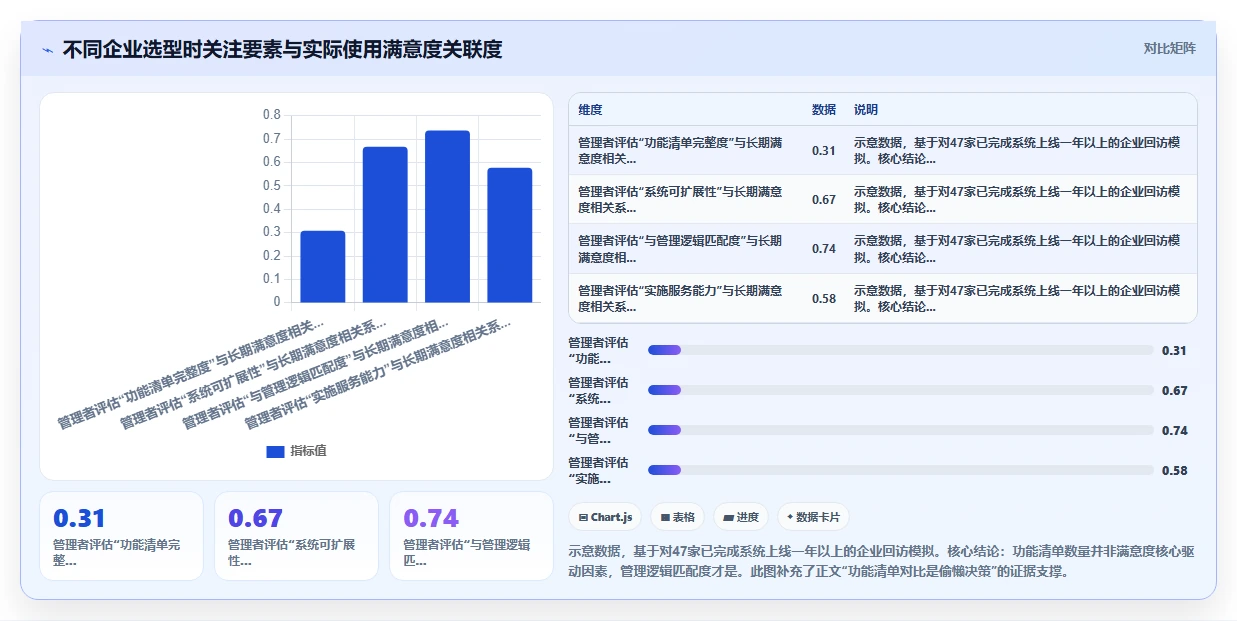The image size is (1237, 621).
Task: Click the 0.74 value in the table
Action: tap(824, 249)
